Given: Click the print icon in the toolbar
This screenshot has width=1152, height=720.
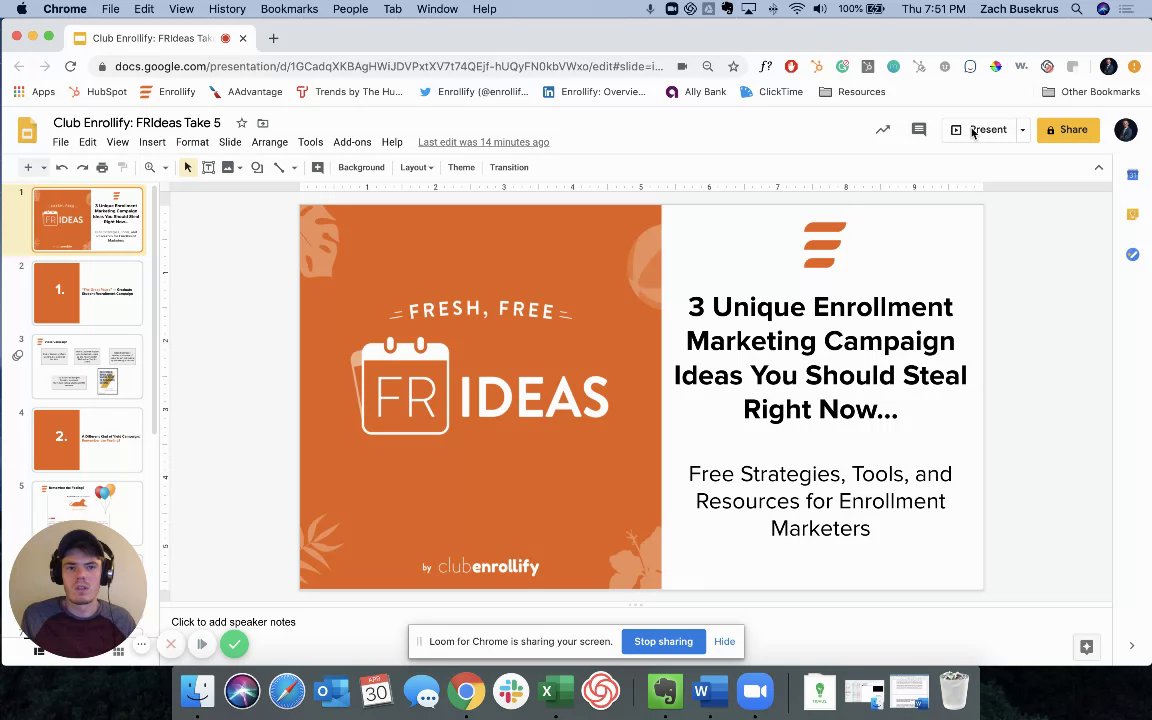Looking at the screenshot, I should click(x=102, y=168).
